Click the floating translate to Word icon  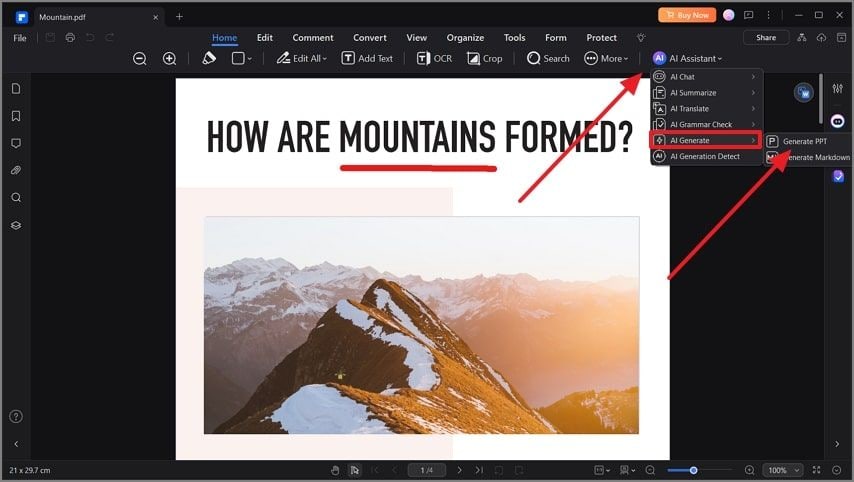point(803,93)
